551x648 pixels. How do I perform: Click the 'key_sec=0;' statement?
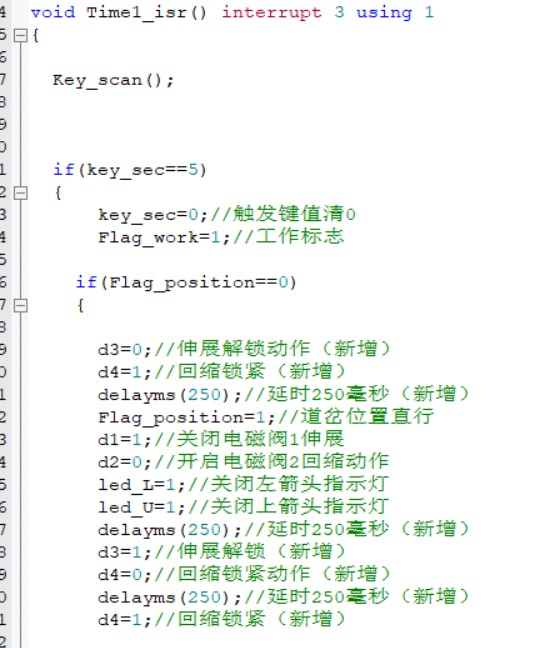coord(153,215)
